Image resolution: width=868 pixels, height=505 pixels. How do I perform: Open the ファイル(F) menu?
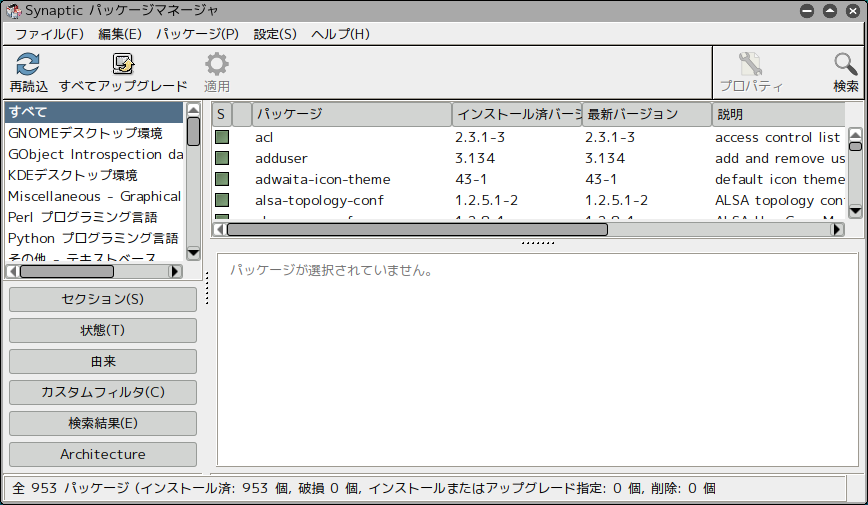pos(49,34)
